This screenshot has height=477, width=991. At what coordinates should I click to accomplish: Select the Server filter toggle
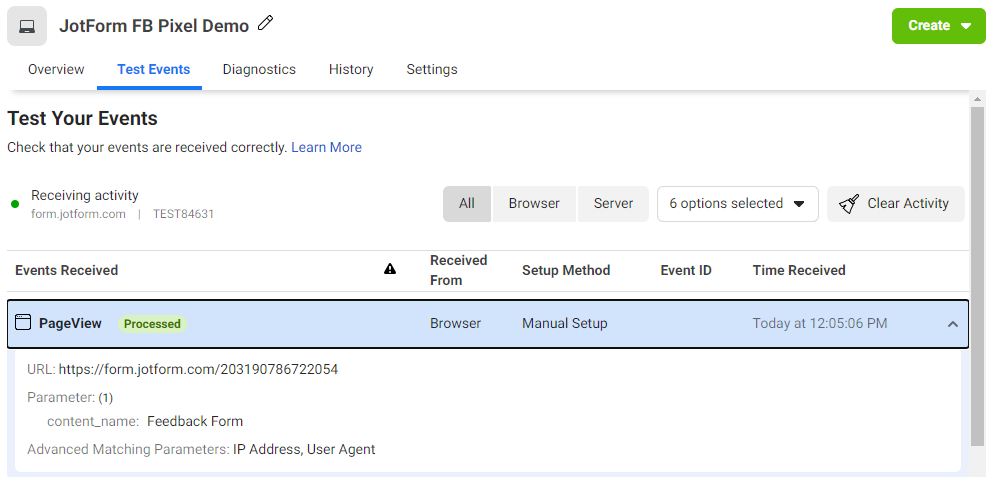(613, 204)
